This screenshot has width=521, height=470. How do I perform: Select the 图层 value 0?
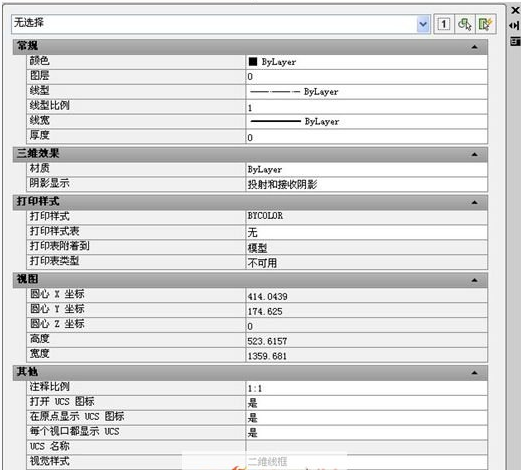coord(367,77)
